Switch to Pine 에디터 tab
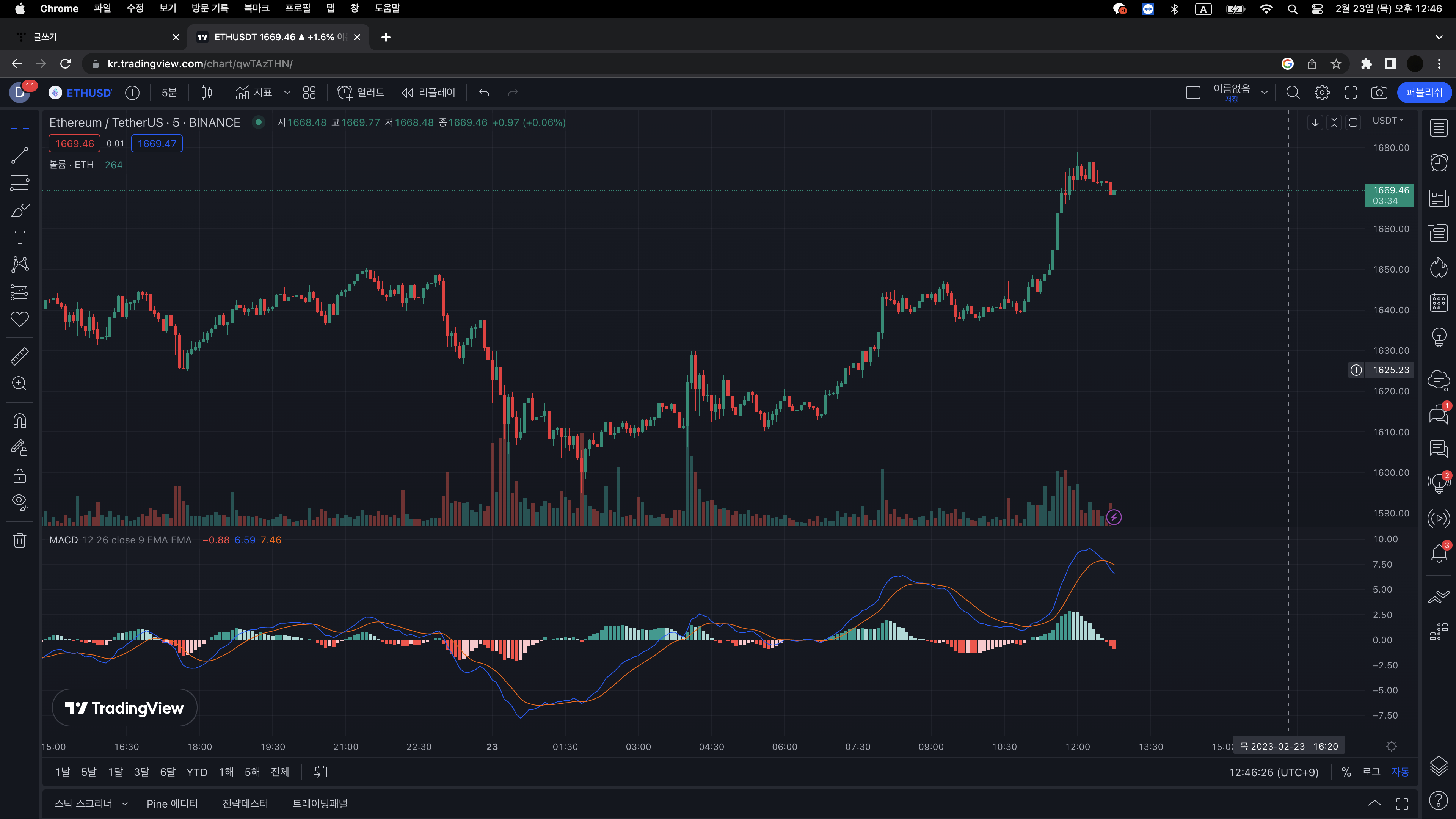This screenshot has width=1456, height=819. coord(172,804)
